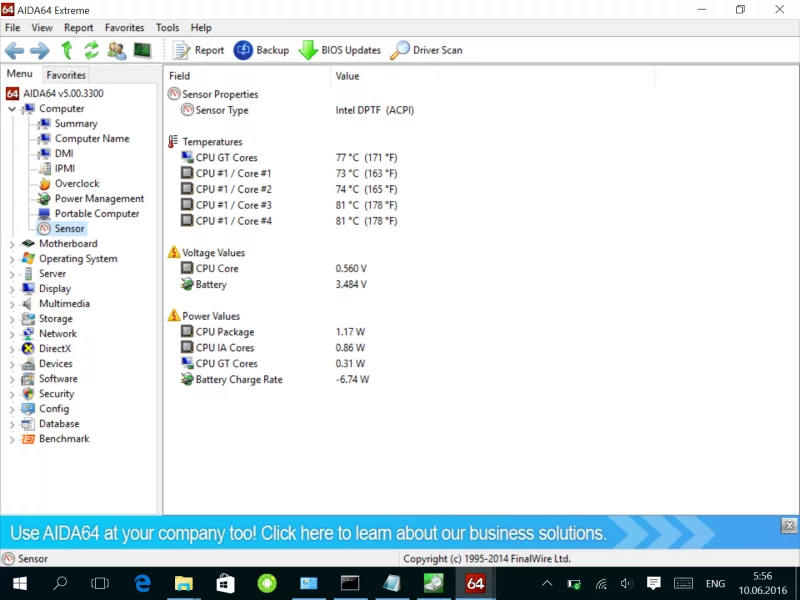Click the Voltage Values warning icon
Viewport: 800px width, 600px height.
pyautogui.click(x=174, y=252)
